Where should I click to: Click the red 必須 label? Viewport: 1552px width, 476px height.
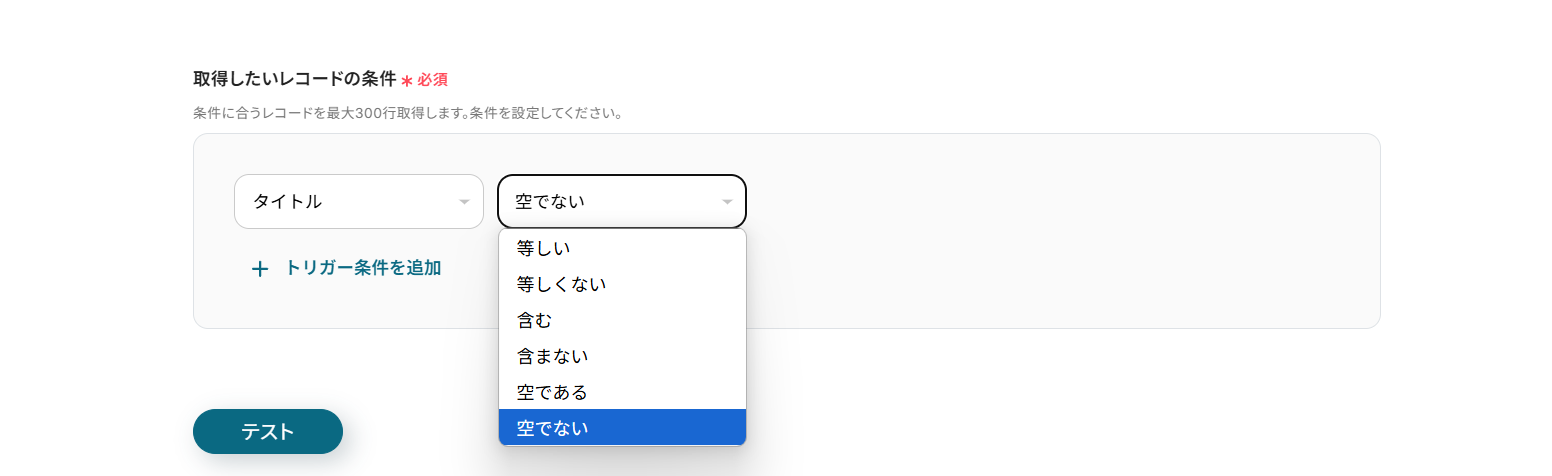pyautogui.click(x=432, y=80)
